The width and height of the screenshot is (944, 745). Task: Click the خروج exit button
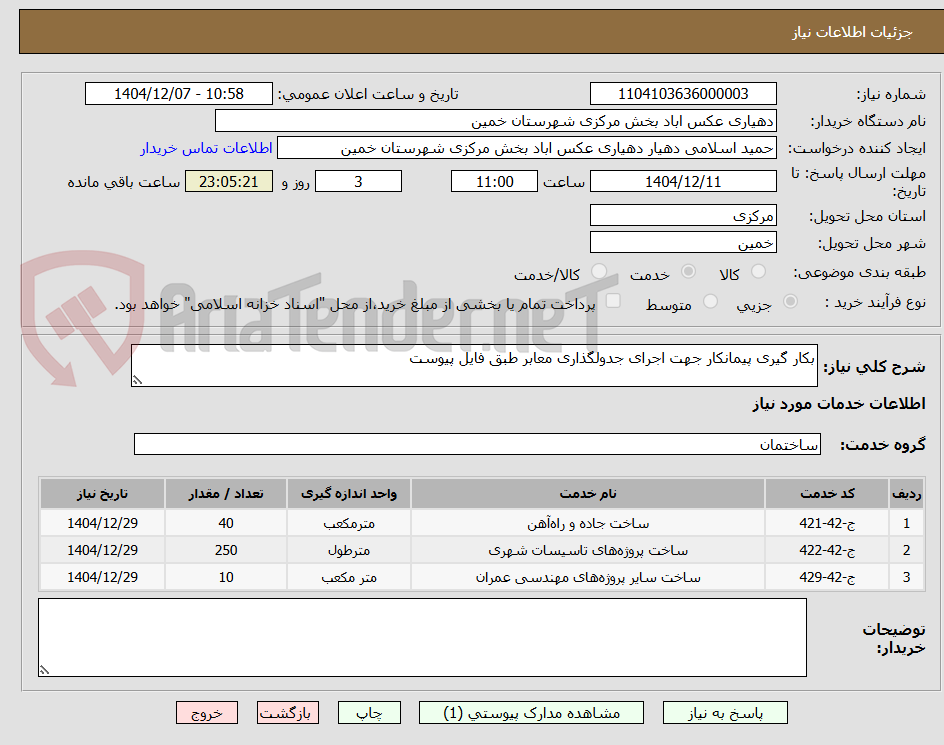point(206,713)
